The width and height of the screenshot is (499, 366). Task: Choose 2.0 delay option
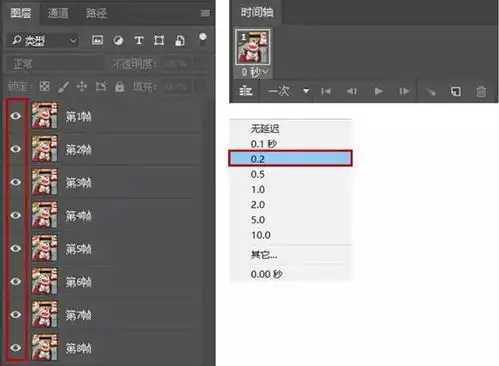290,204
